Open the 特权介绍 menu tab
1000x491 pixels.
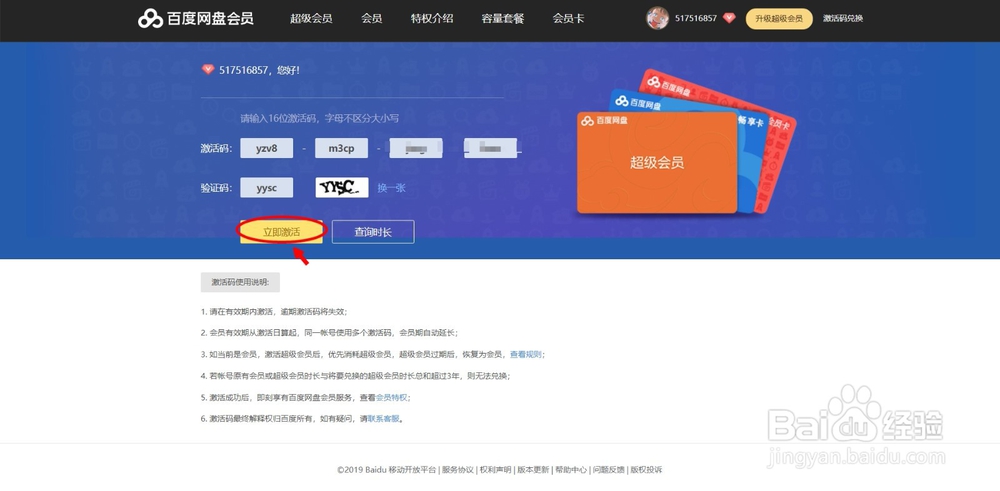click(x=432, y=18)
